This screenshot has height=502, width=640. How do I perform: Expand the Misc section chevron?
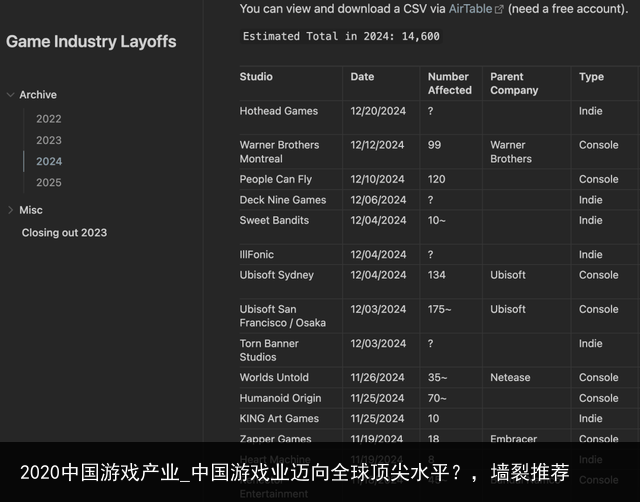tap(11, 210)
